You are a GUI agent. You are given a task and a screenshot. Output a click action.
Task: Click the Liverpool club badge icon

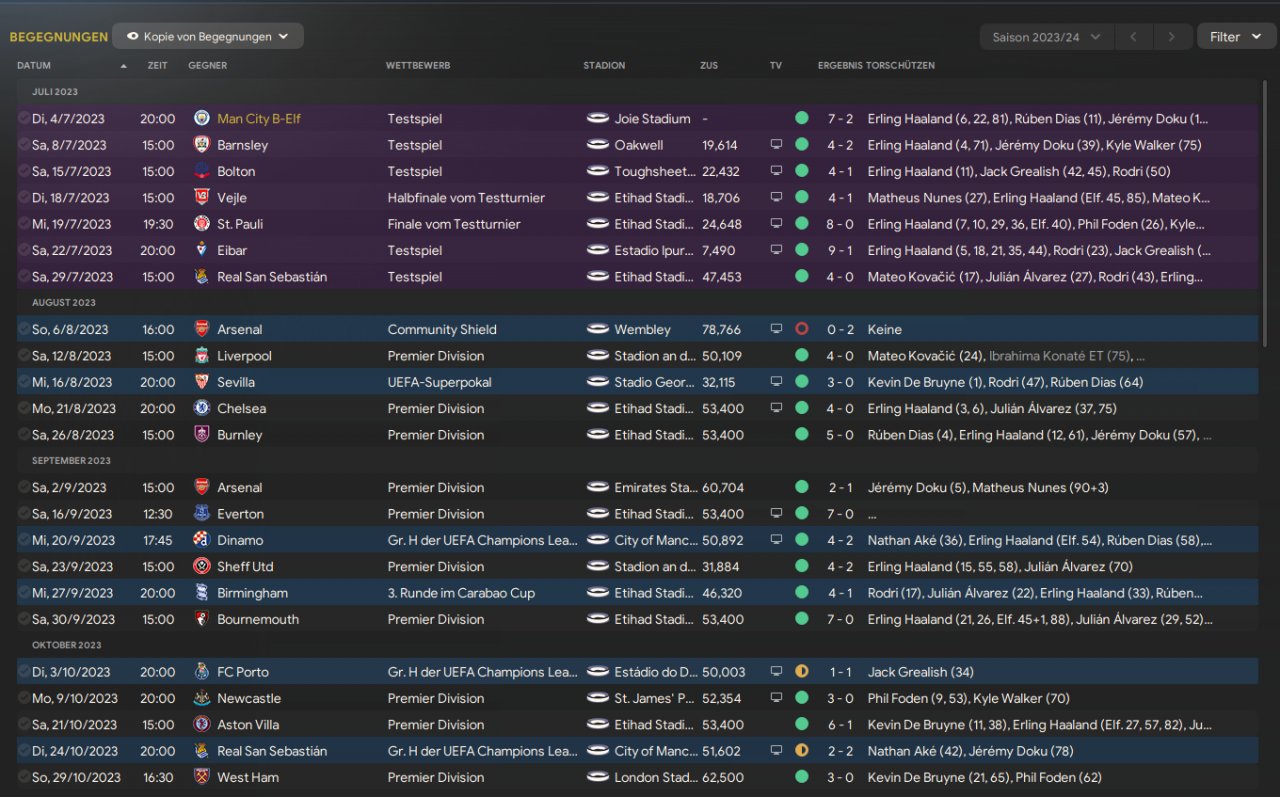coord(201,356)
